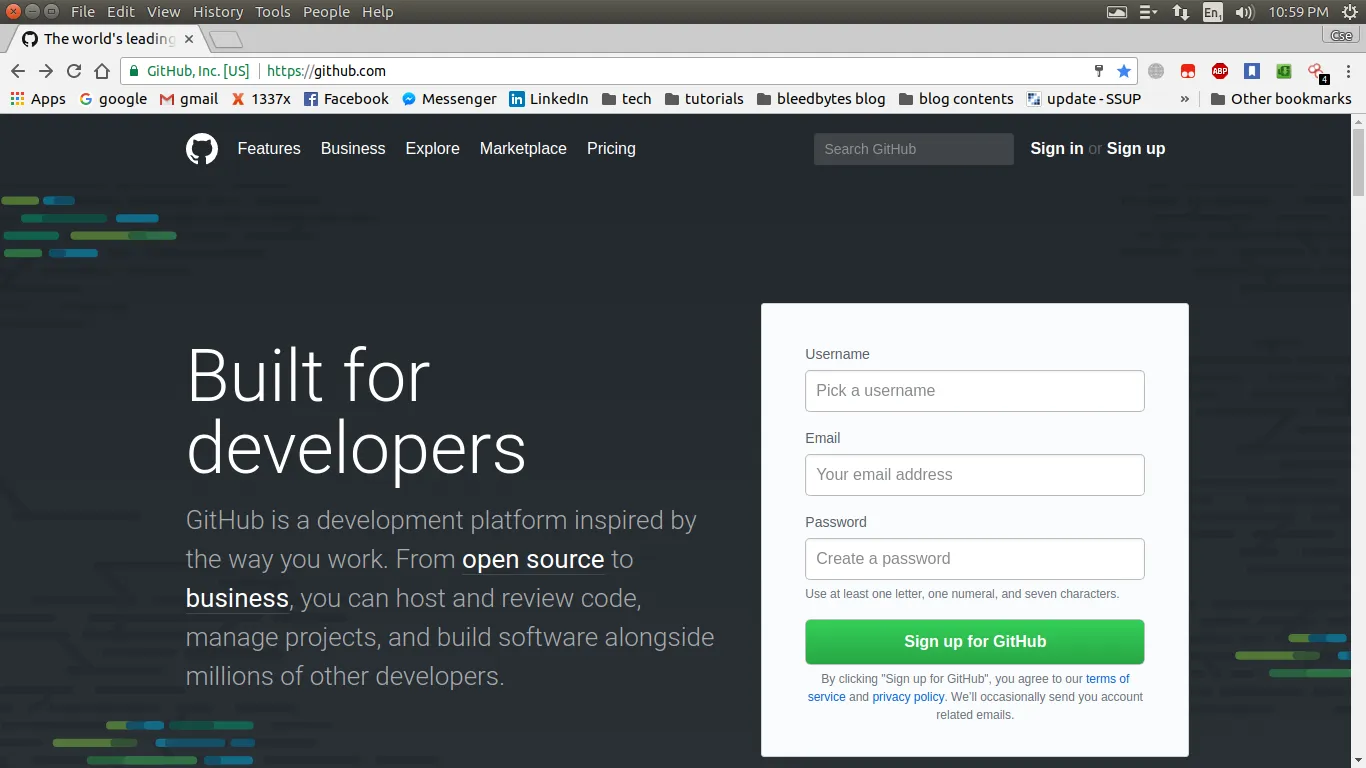Click the back arrow navigation icon
Viewport: 1366px width, 768px height.
point(18,71)
